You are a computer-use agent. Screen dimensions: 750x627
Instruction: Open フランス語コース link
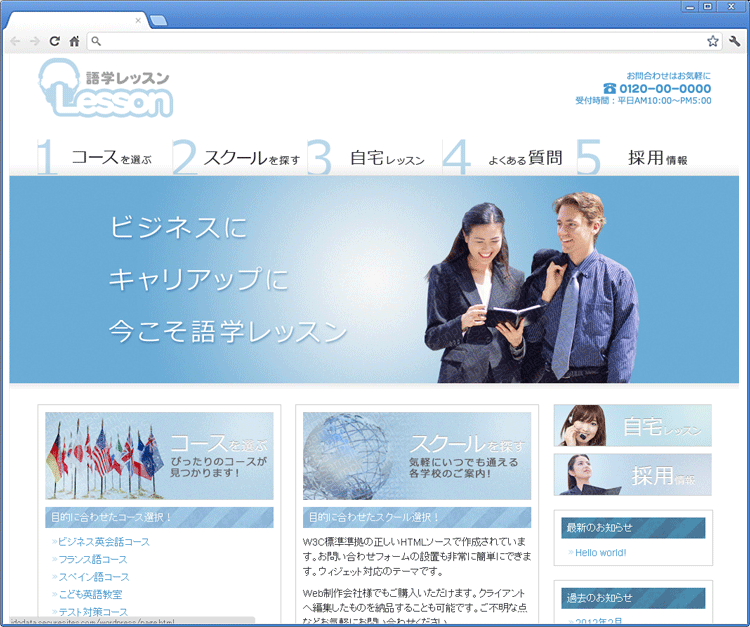pyautogui.click(x=92, y=560)
